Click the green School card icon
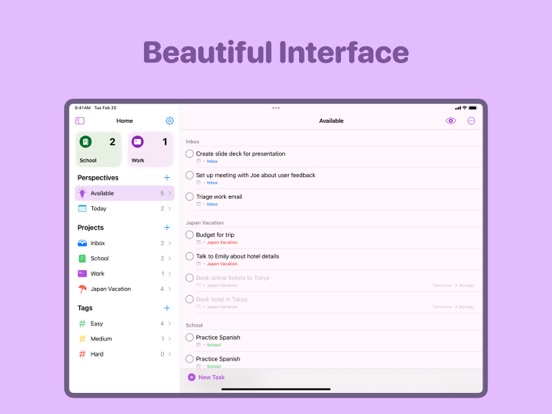 click(x=86, y=142)
